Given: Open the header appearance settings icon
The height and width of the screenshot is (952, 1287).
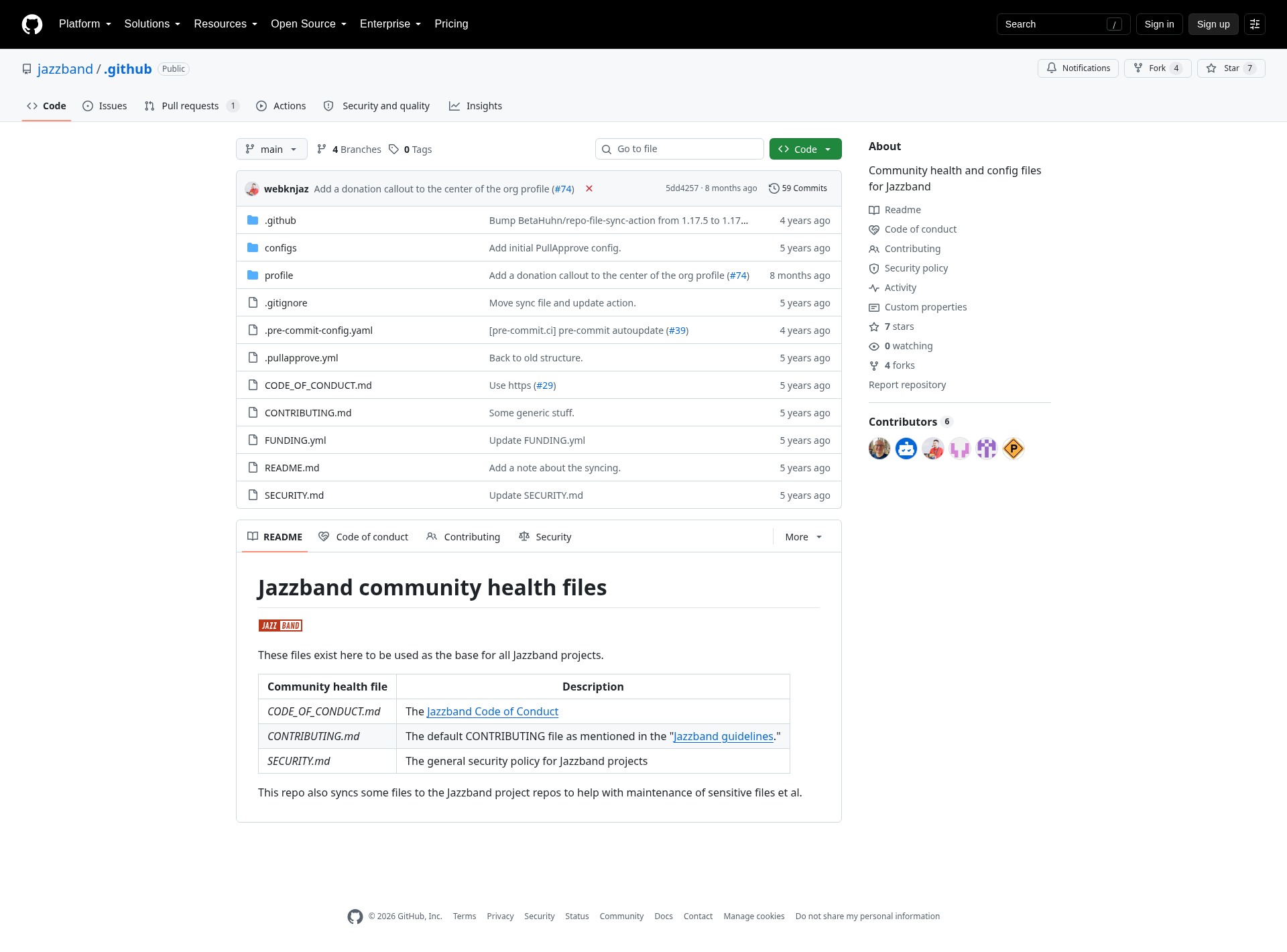Looking at the screenshot, I should 1255,24.
